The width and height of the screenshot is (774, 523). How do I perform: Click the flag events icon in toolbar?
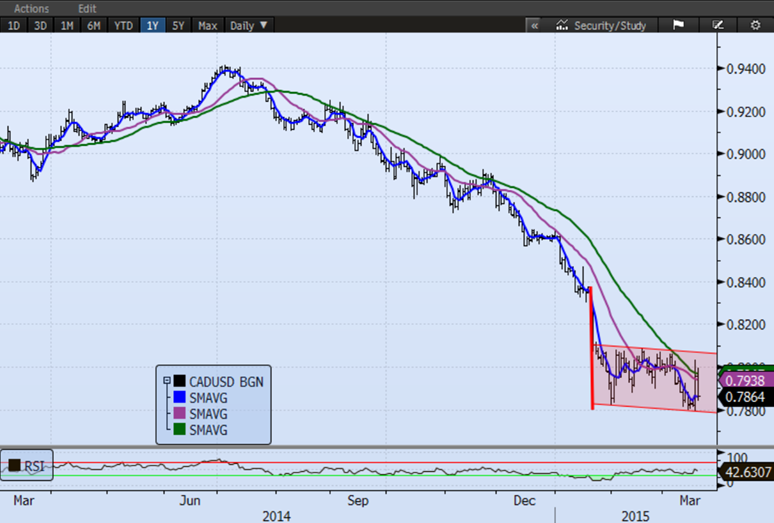click(x=677, y=25)
